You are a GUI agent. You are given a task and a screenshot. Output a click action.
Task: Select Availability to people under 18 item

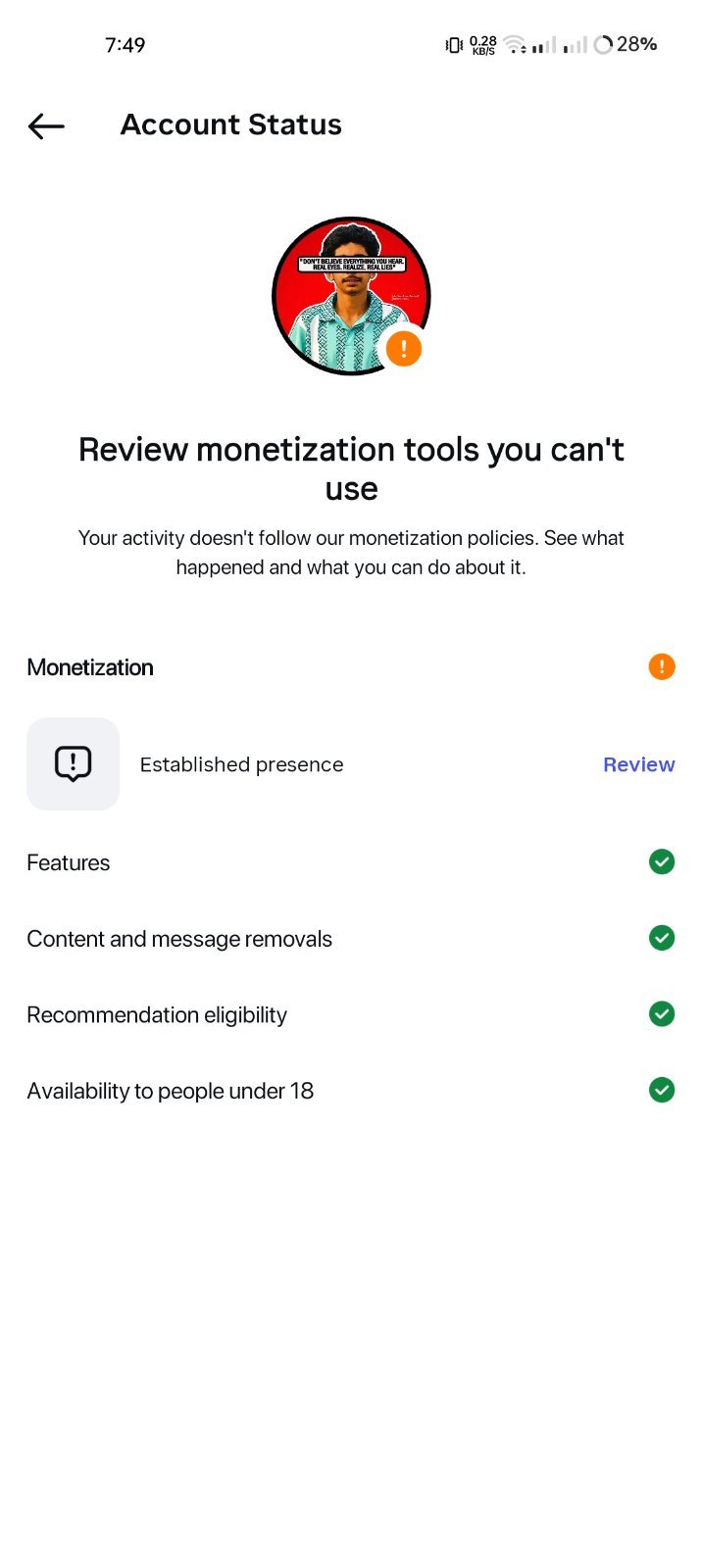coord(351,1091)
